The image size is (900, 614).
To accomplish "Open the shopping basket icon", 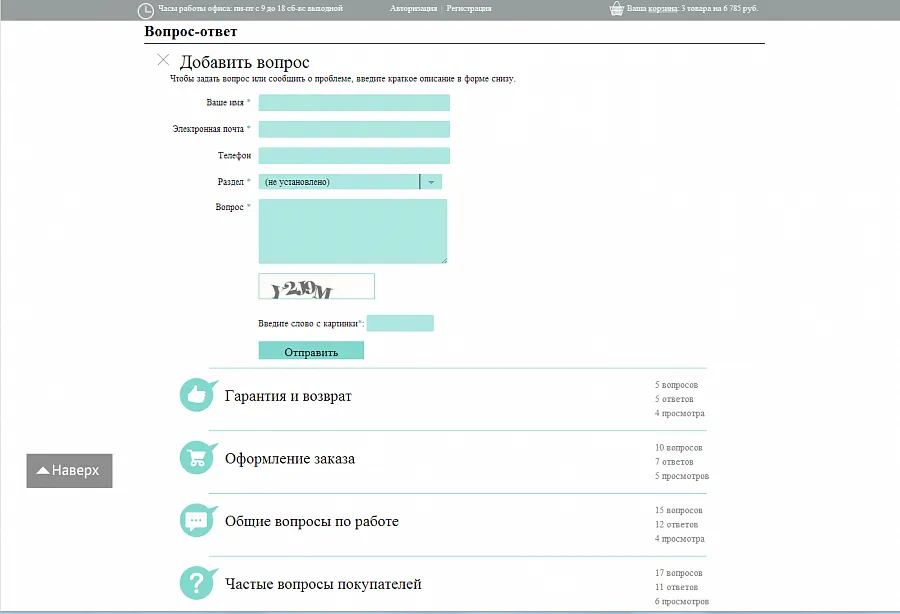I will pyautogui.click(x=616, y=9).
